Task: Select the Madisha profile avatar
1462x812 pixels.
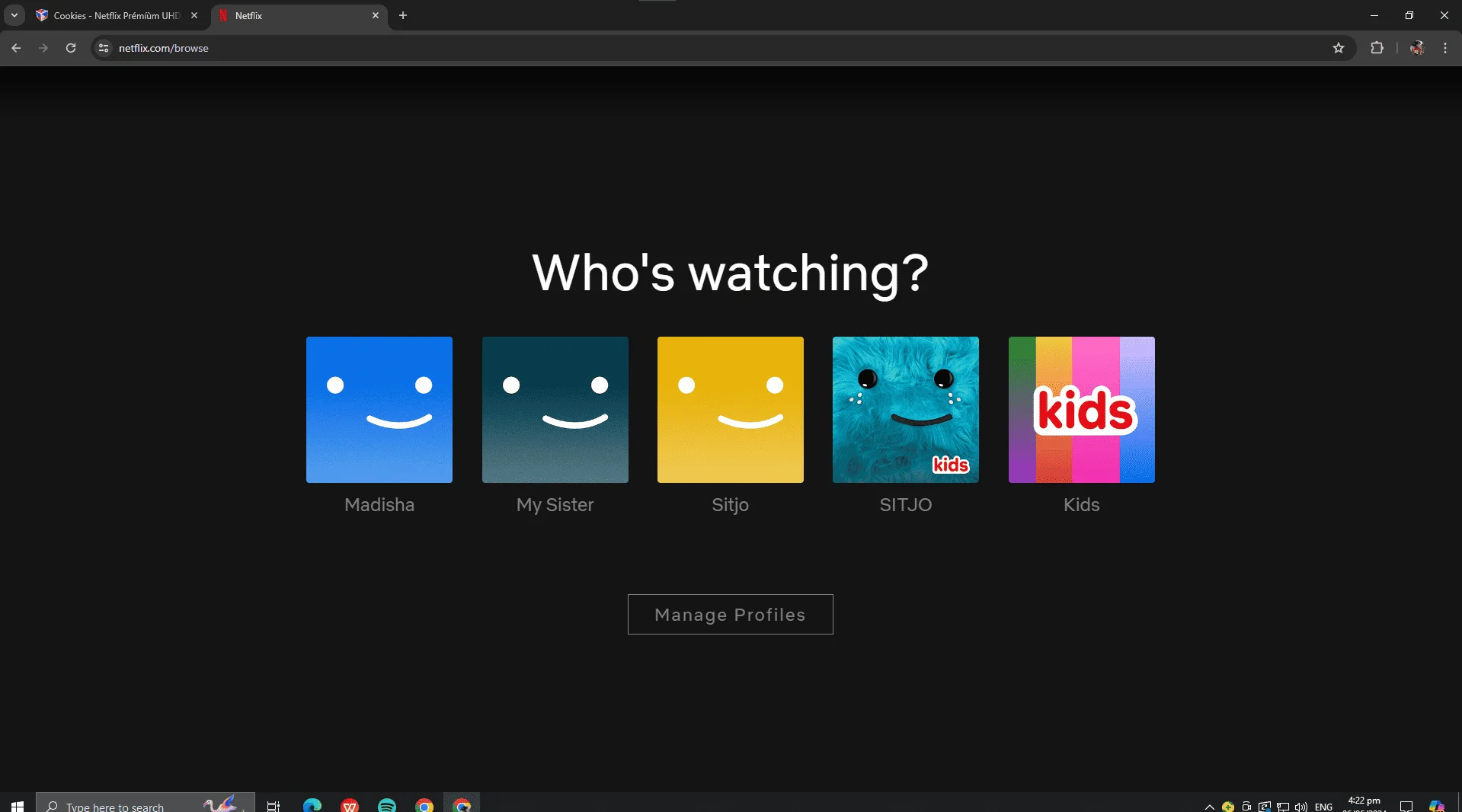Action: pyautogui.click(x=379, y=410)
